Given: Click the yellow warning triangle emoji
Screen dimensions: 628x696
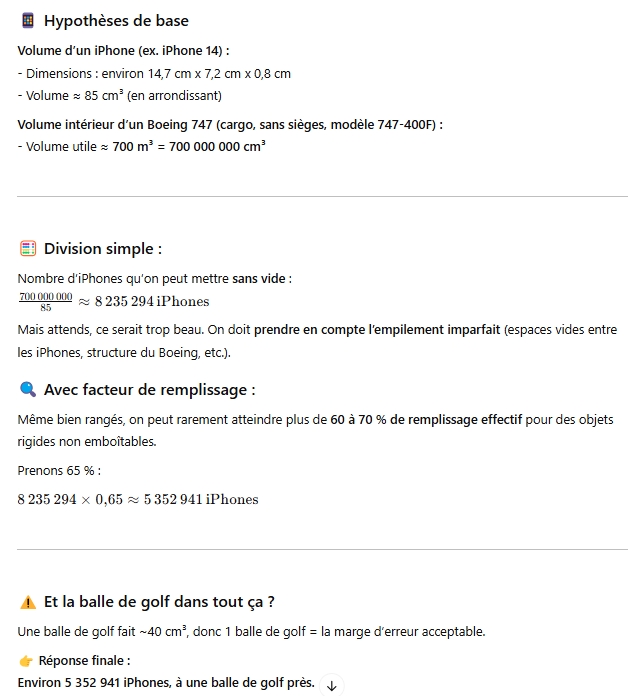Looking at the screenshot, I should point(28,602).
